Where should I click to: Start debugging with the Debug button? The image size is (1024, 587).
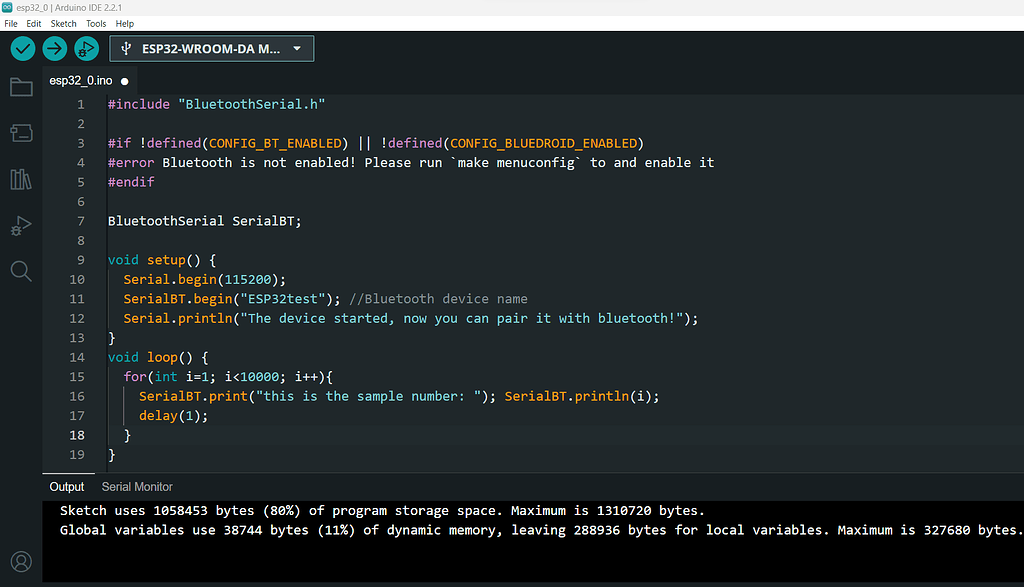pyautogui.click(x=87, y=48)
